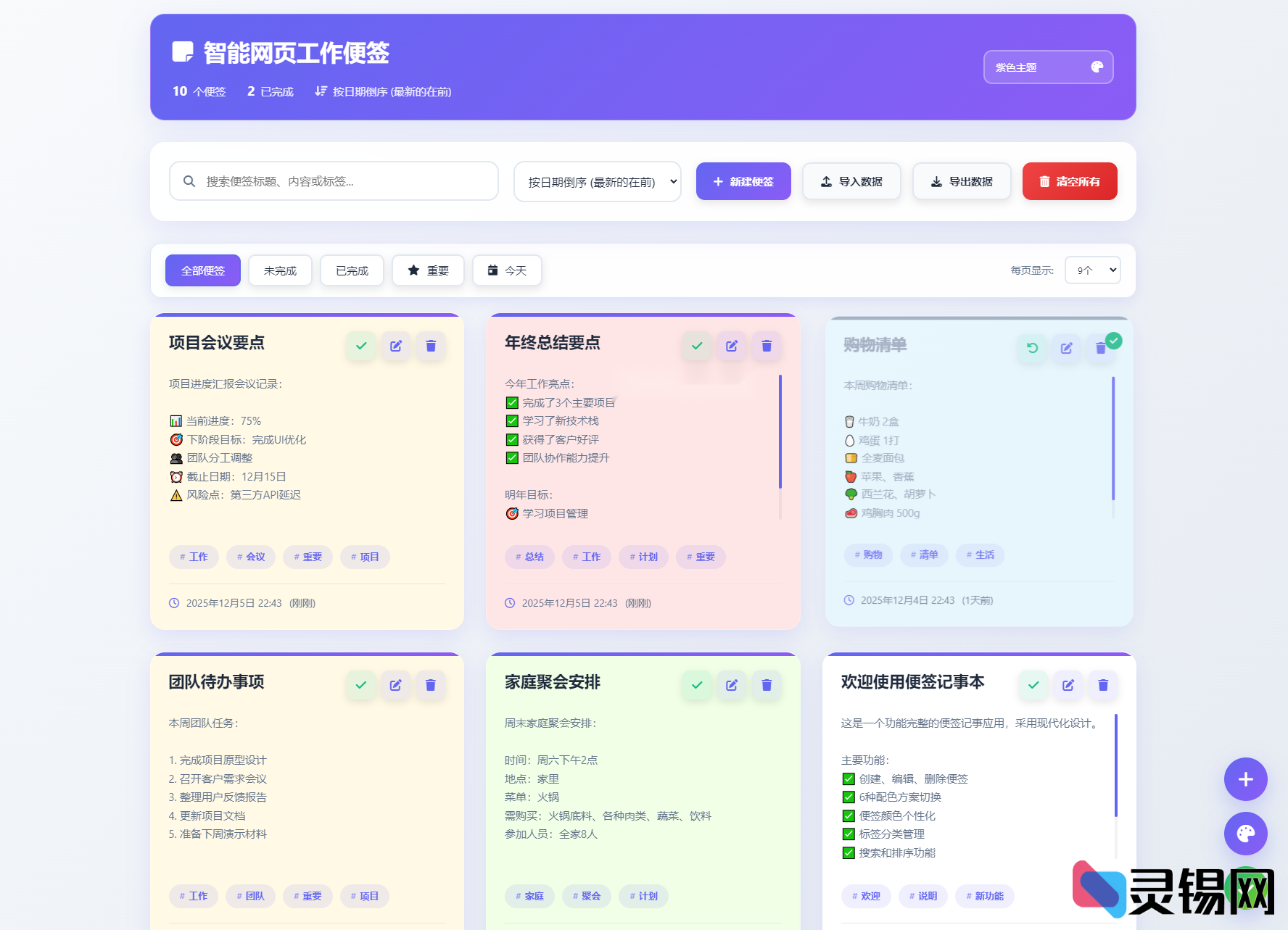Image resolution: width=1288 pixels, height=930 pixels.
Task: Click the edit icon on 欢迎使用便签记事本
Action: tap(1068, 684)
